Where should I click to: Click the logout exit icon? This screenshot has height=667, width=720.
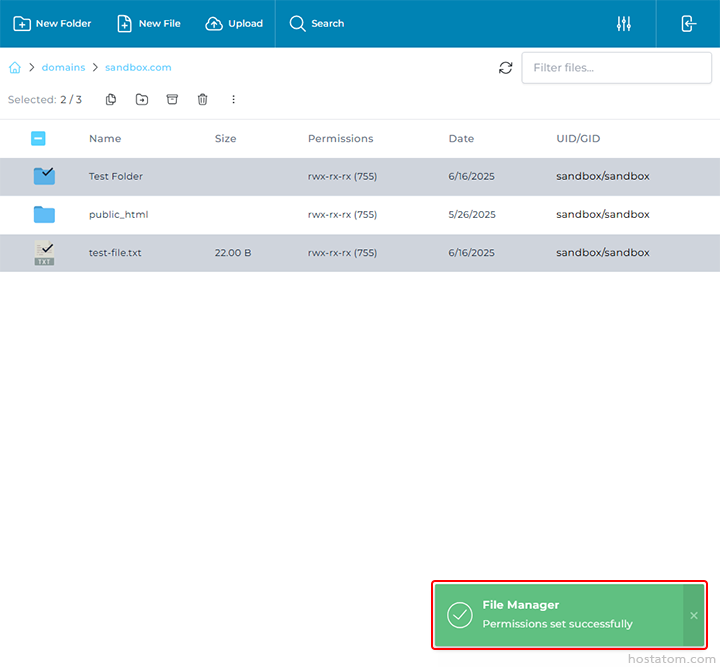point(689,24)
